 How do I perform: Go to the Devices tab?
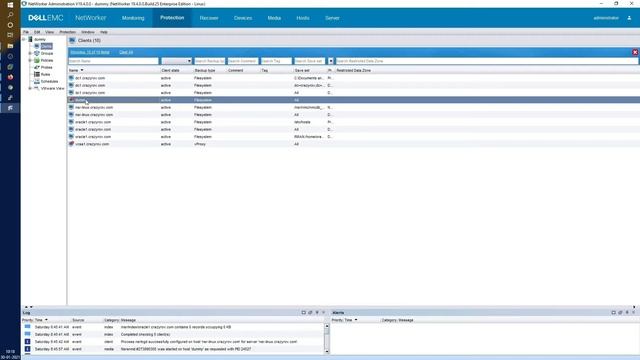[243, 18]
